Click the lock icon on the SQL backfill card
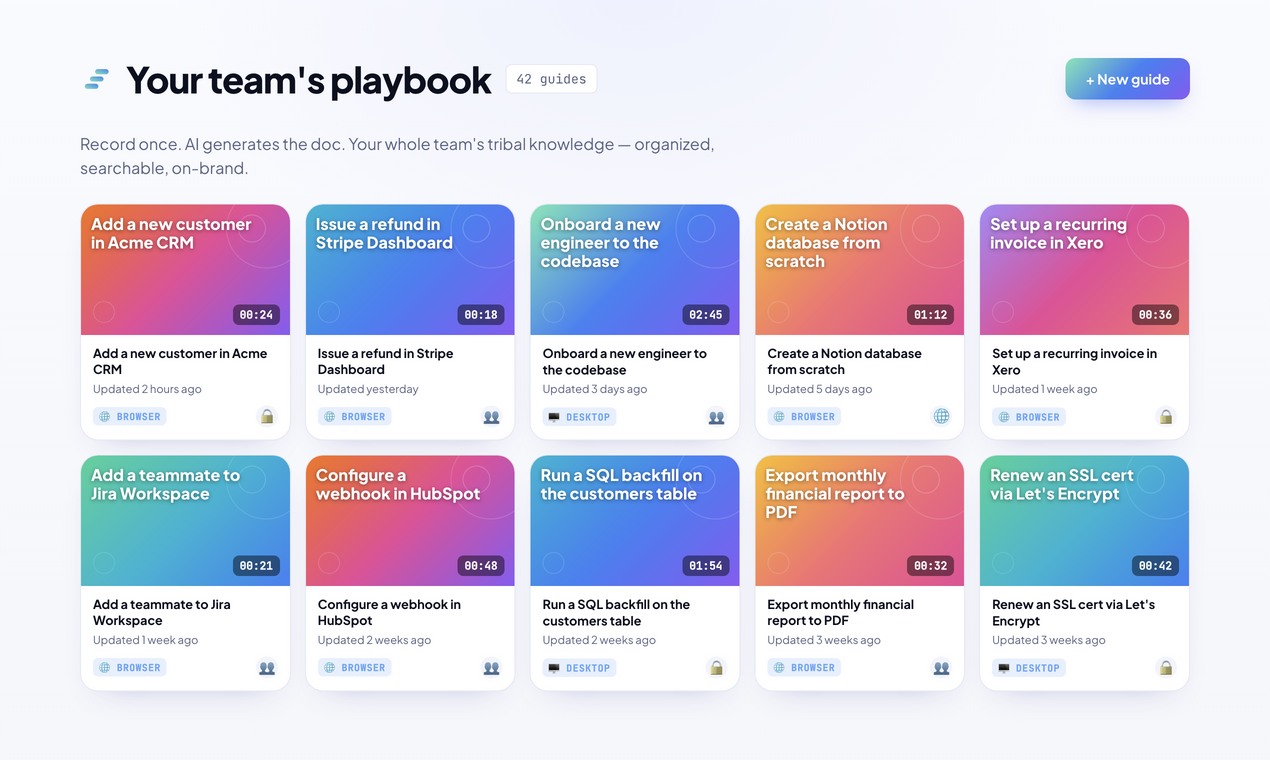 (x=716, y=668)
